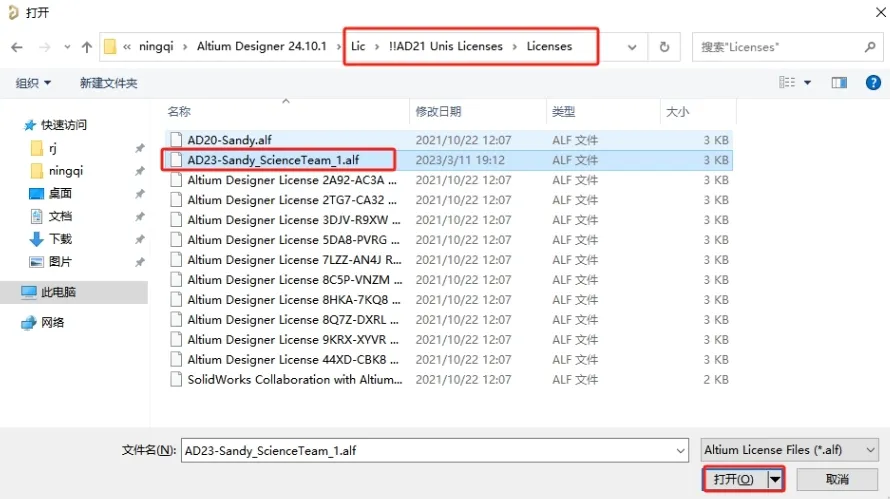Open 桌面 in the sidebar
890x499 pixels.
[60, 194]
